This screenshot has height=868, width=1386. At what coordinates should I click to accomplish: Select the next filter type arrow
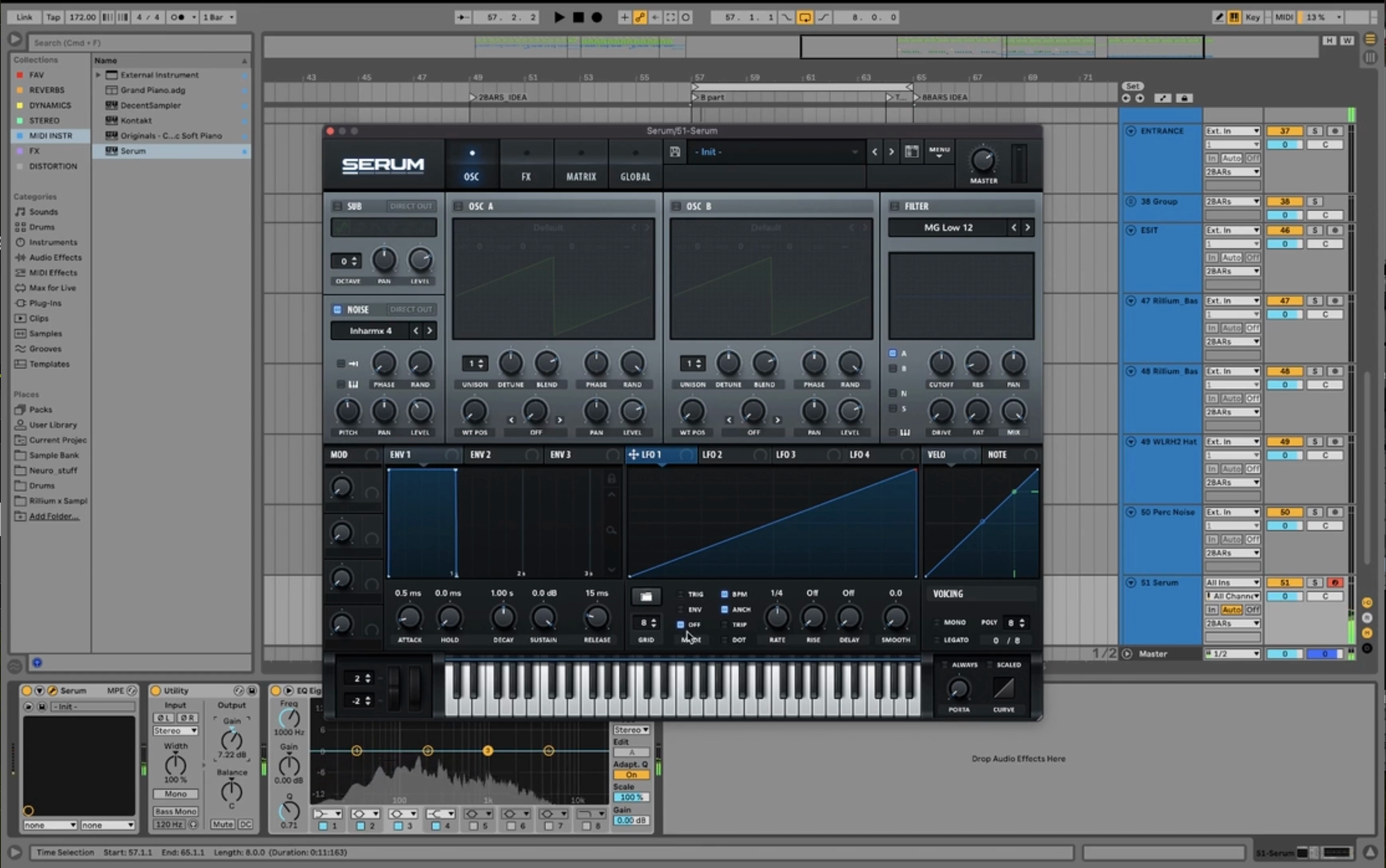[1028, 227]
